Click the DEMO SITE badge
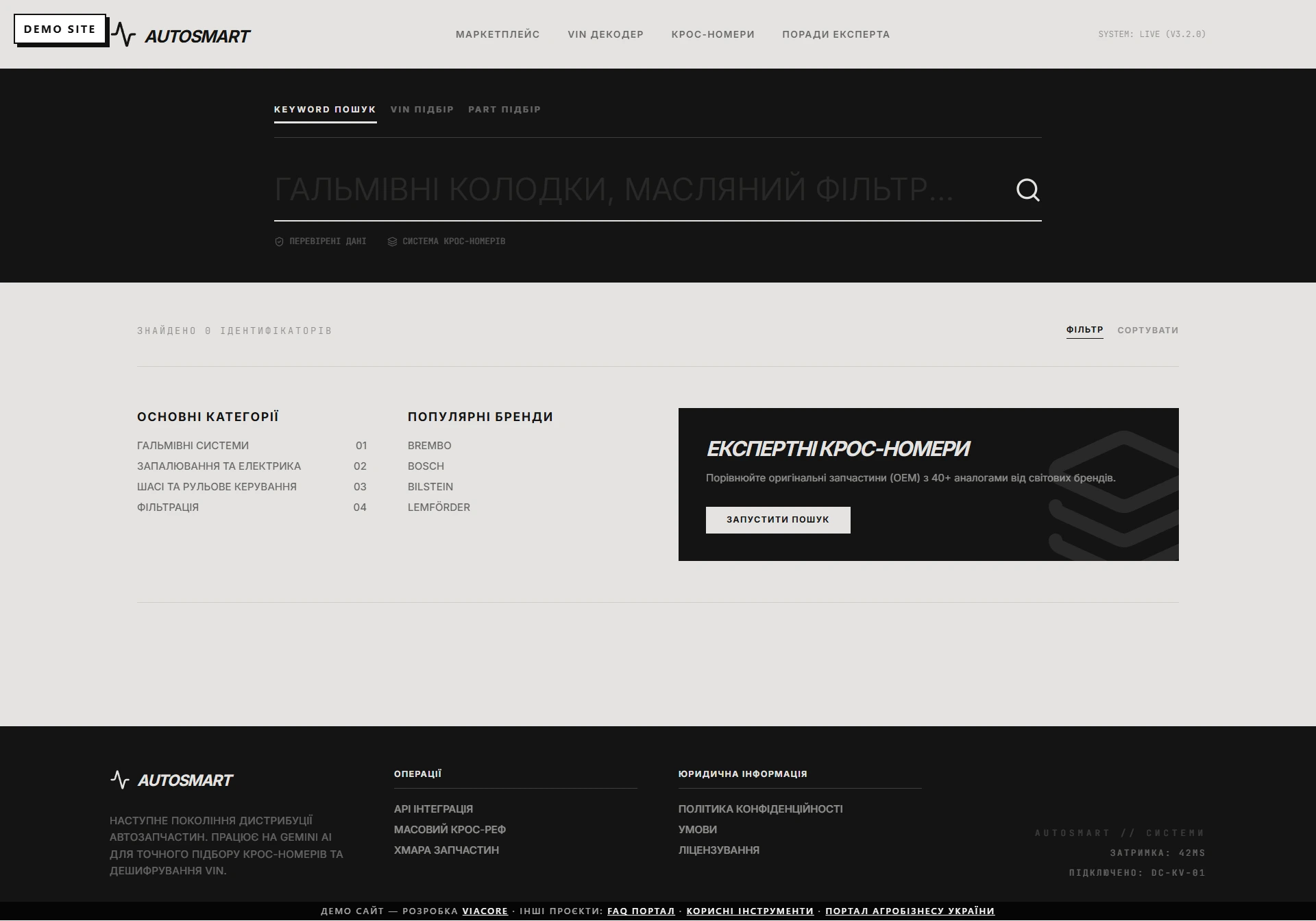 (60, 29)
